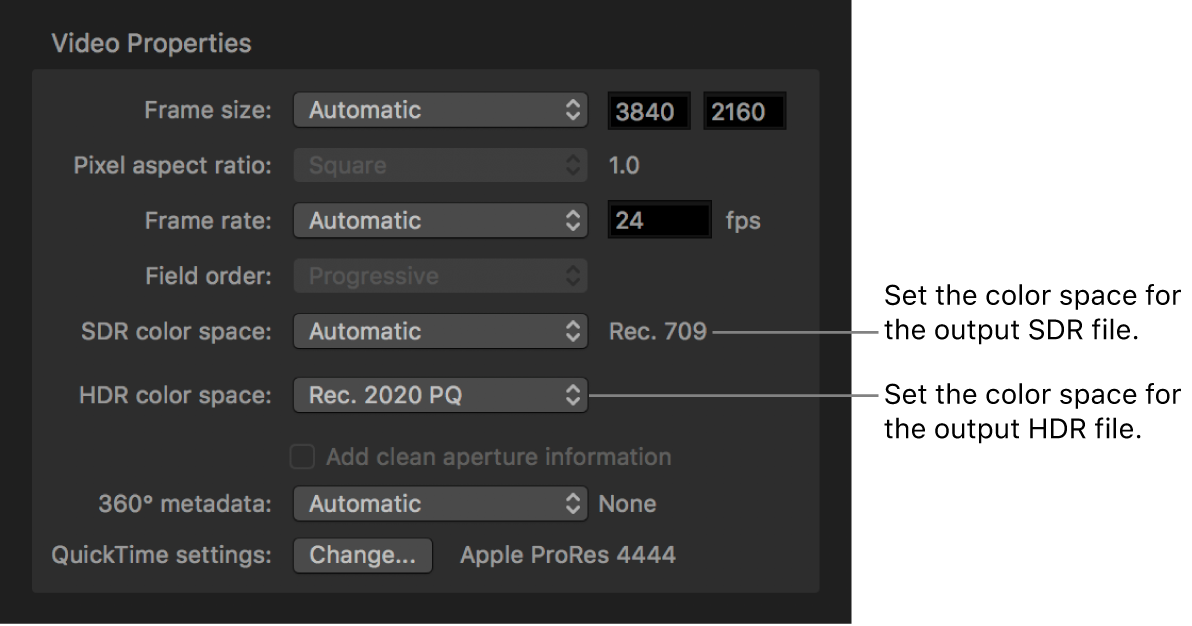Click the Field order dropdown chevron icon
Screen dimensions: 1192x626
pyautogui.click(x=573, y=276)
